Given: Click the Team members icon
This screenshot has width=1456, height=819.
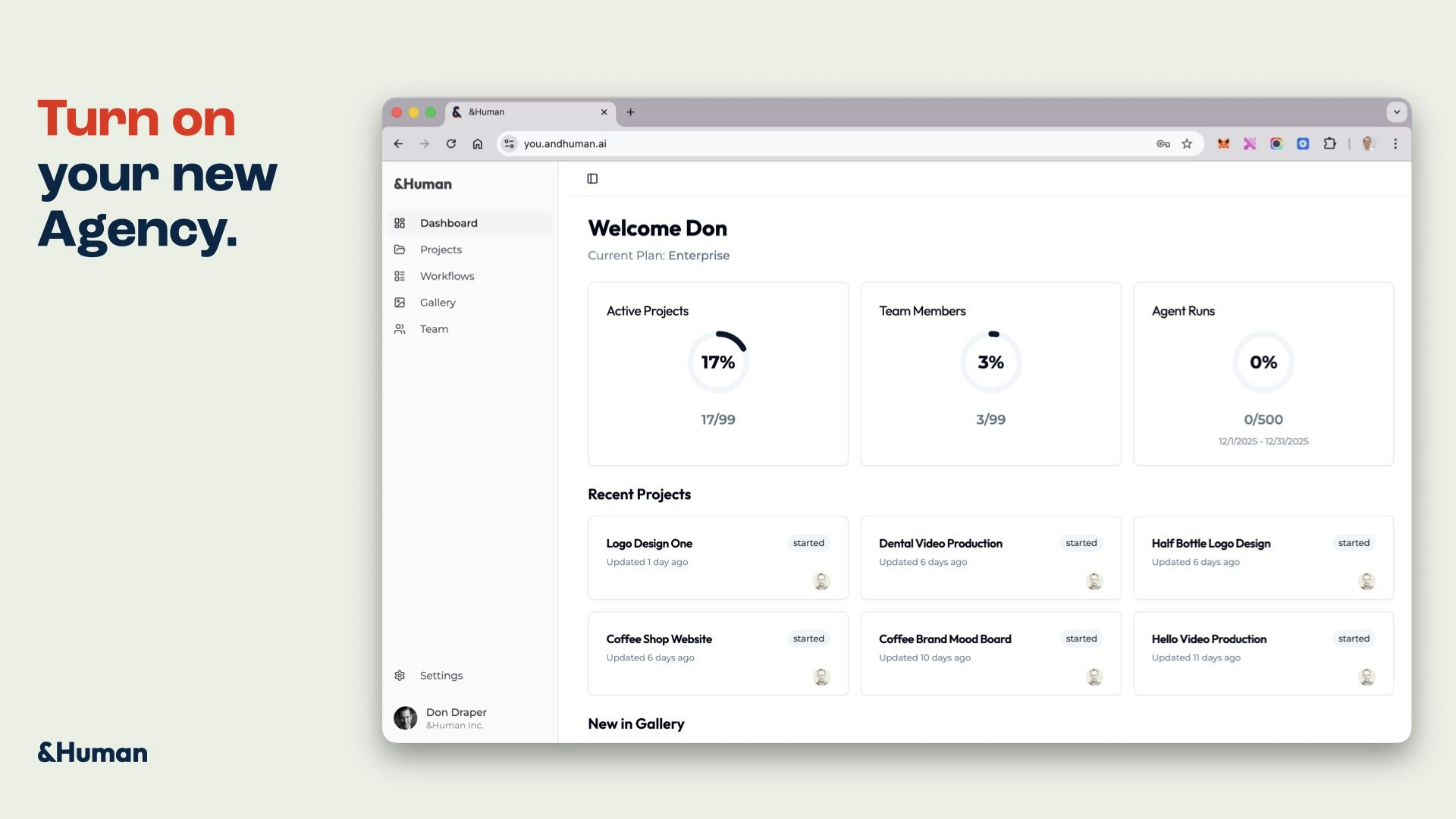Looking at the screenshot, I should (400, 329).
